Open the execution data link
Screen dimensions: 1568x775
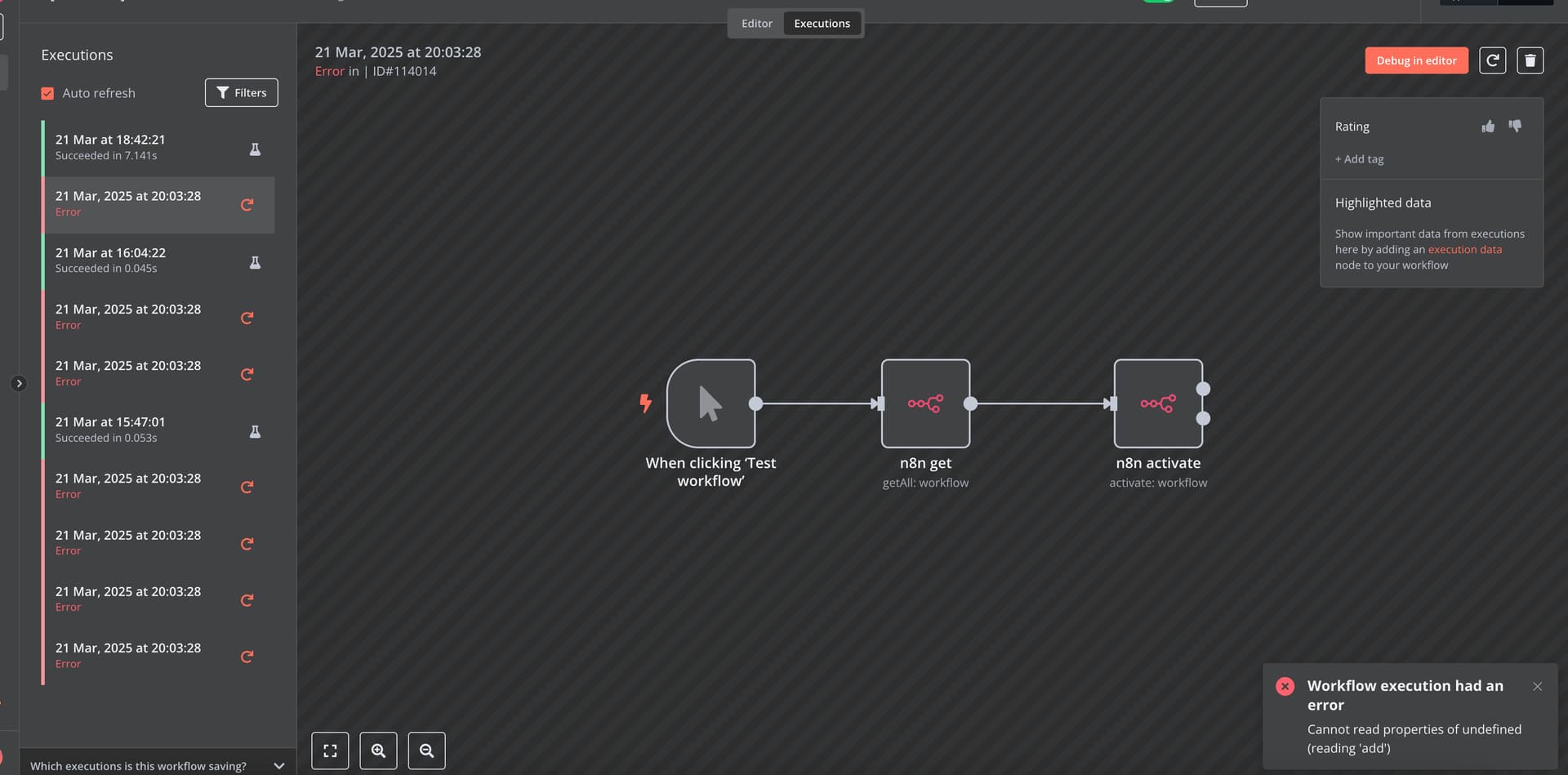click(1464, 250)
